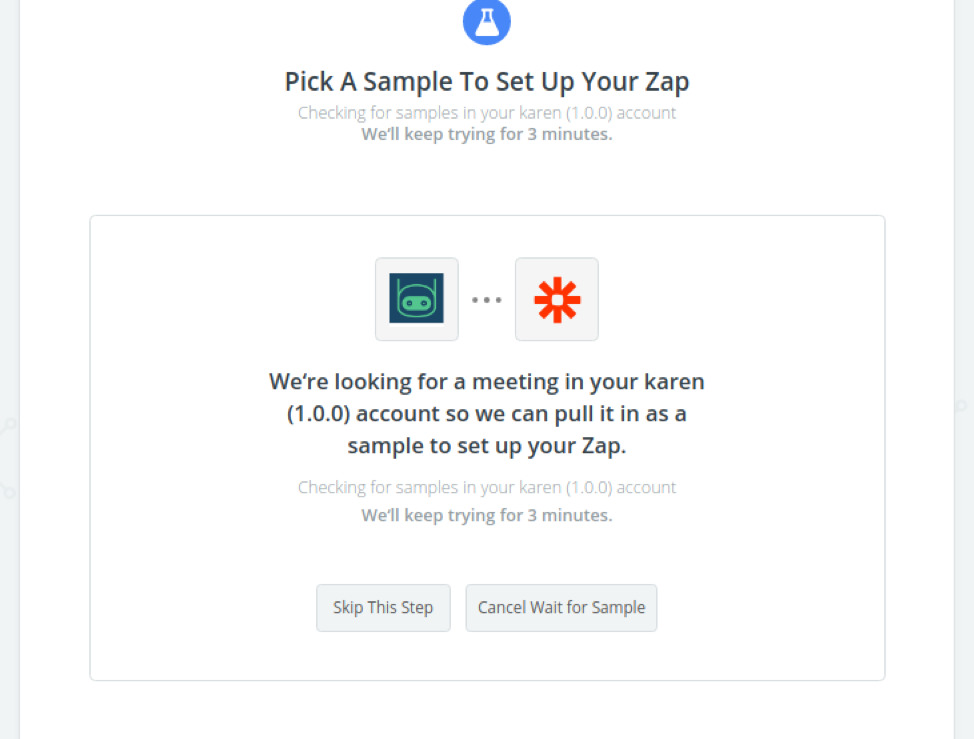974x739 pixels.
Task: Click the "sample to set up your Zap." line
Action: tap(487, 446)
